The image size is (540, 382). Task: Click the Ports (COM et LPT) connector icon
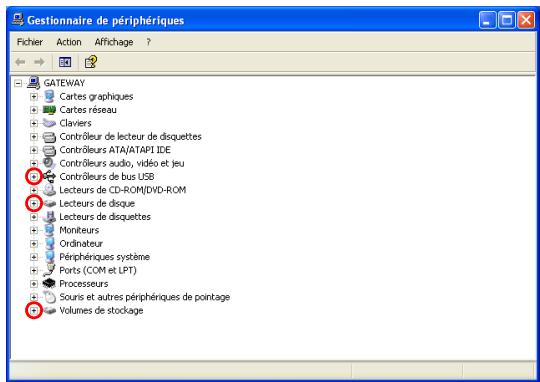click(49, 270)
